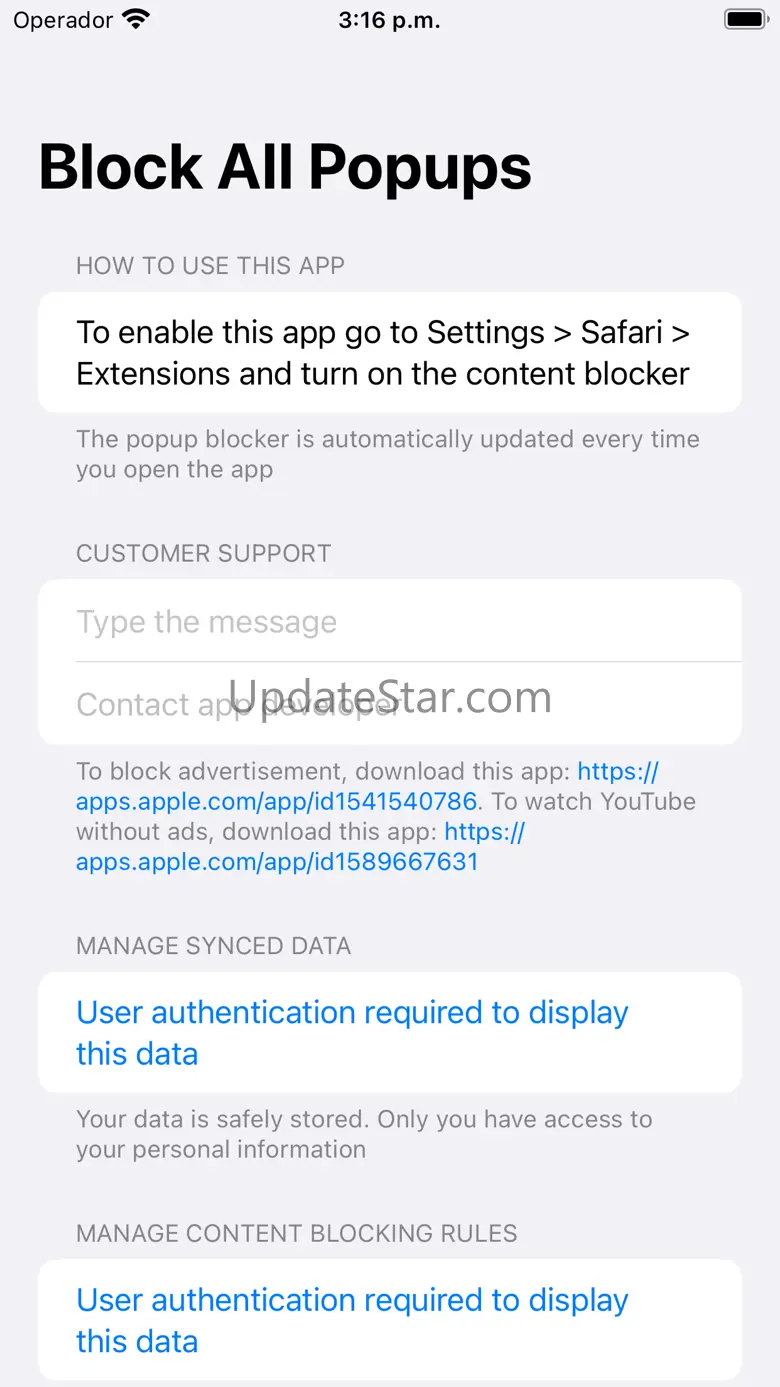780x1387 pixels.
Task: Tap the 'CUSTOMER SUPPORT' section header
Action: 203,553
